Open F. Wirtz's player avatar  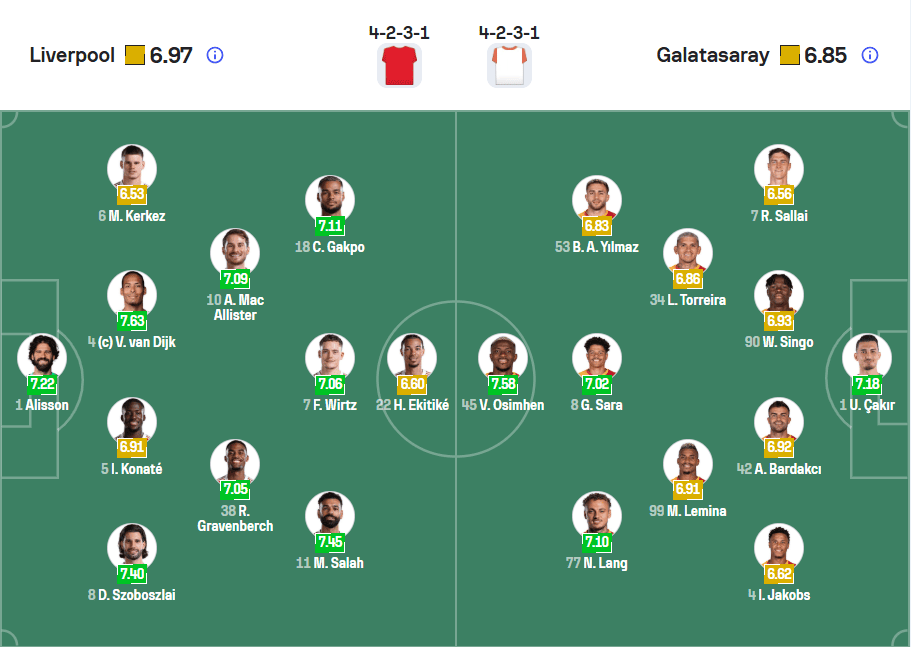[330, 357]
